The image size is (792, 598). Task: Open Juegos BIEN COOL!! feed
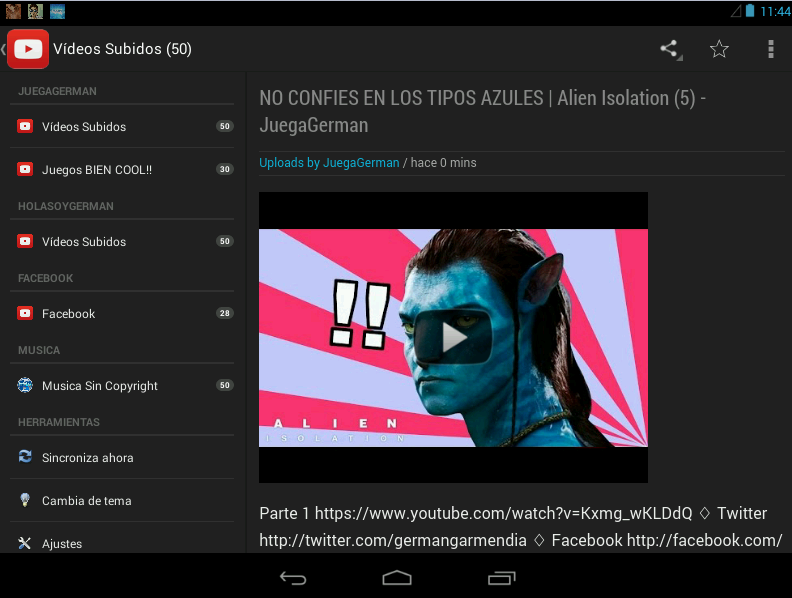click(x=122, y=169)
